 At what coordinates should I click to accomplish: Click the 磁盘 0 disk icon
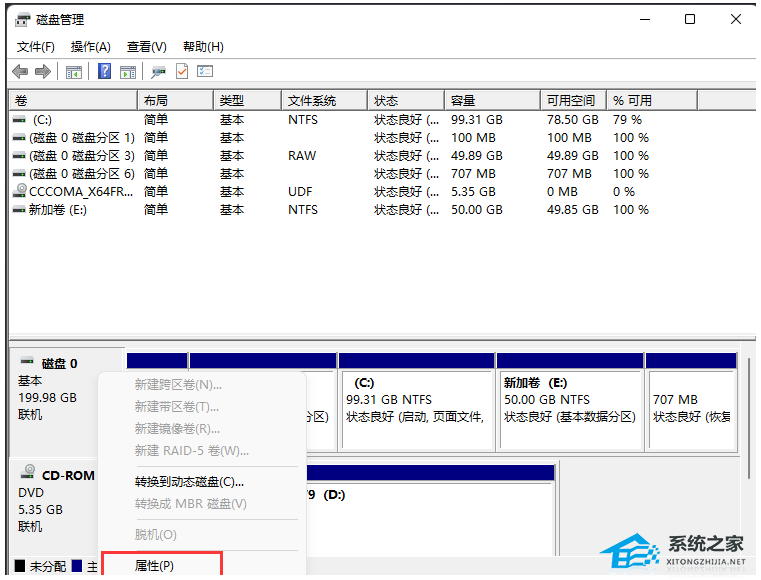[27, 361]
